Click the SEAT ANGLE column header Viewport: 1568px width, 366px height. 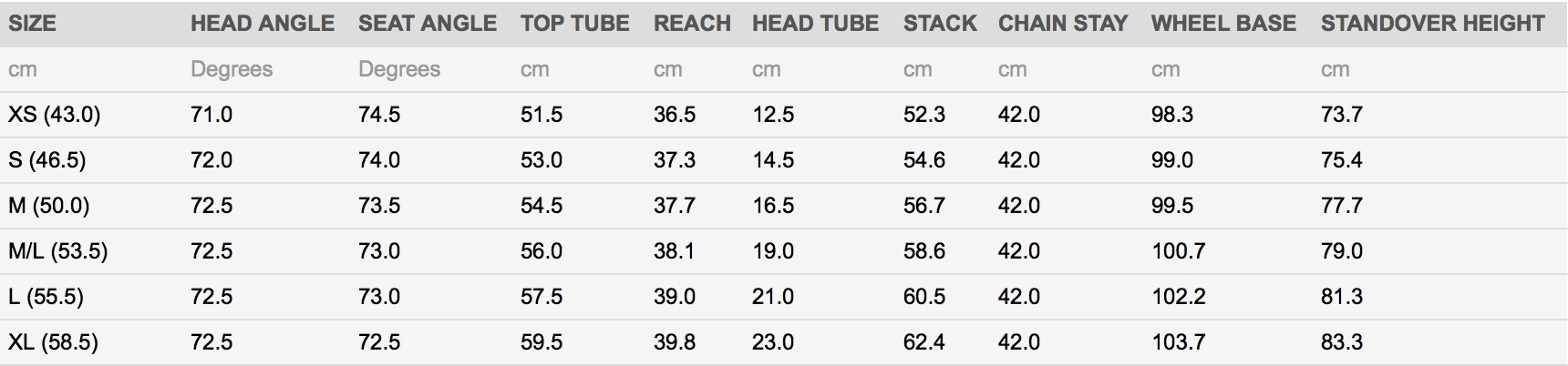point(428,24)
